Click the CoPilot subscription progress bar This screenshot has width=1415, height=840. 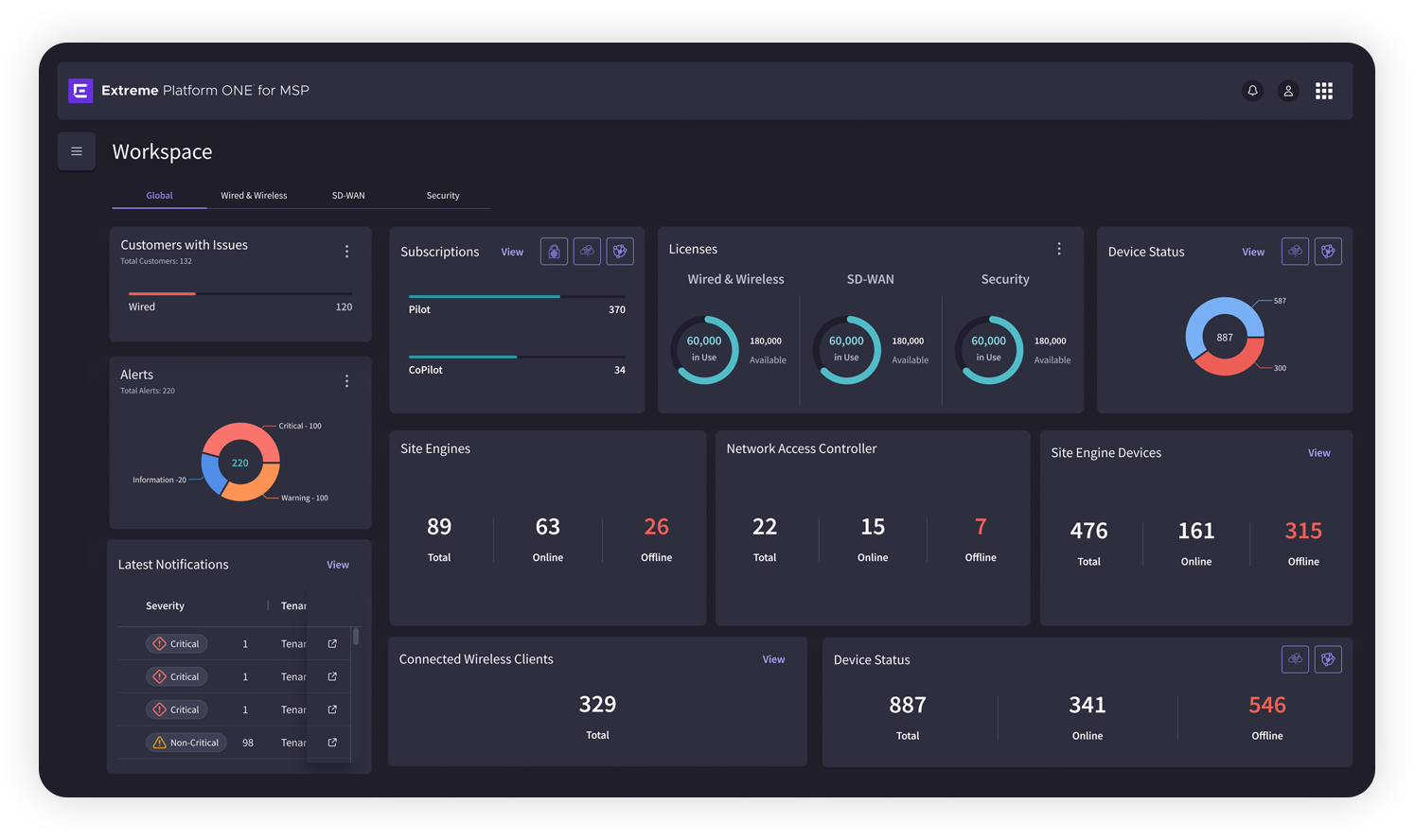coord(517,357)
